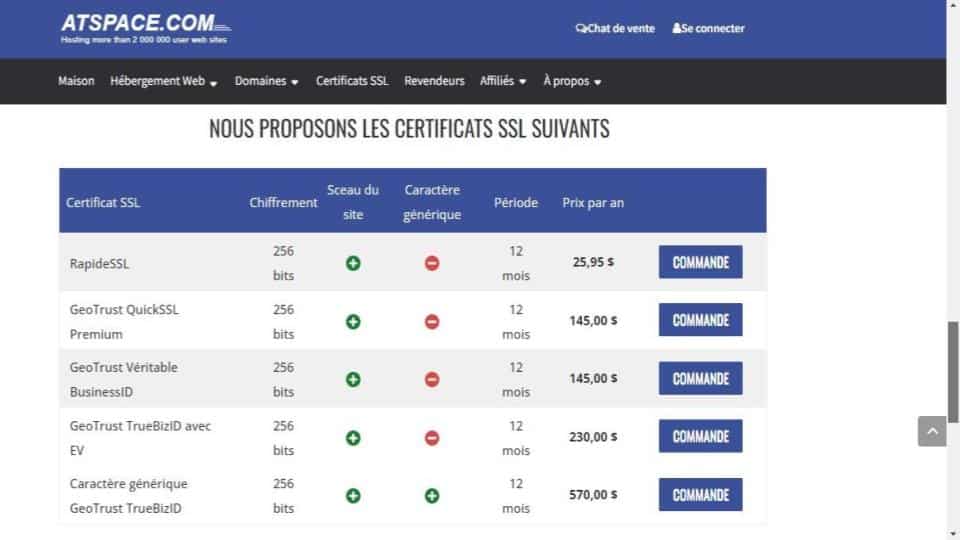
Task: Click COMMANDE for GeoTrust Véritable BusinessID
Action: click(700, 378)
